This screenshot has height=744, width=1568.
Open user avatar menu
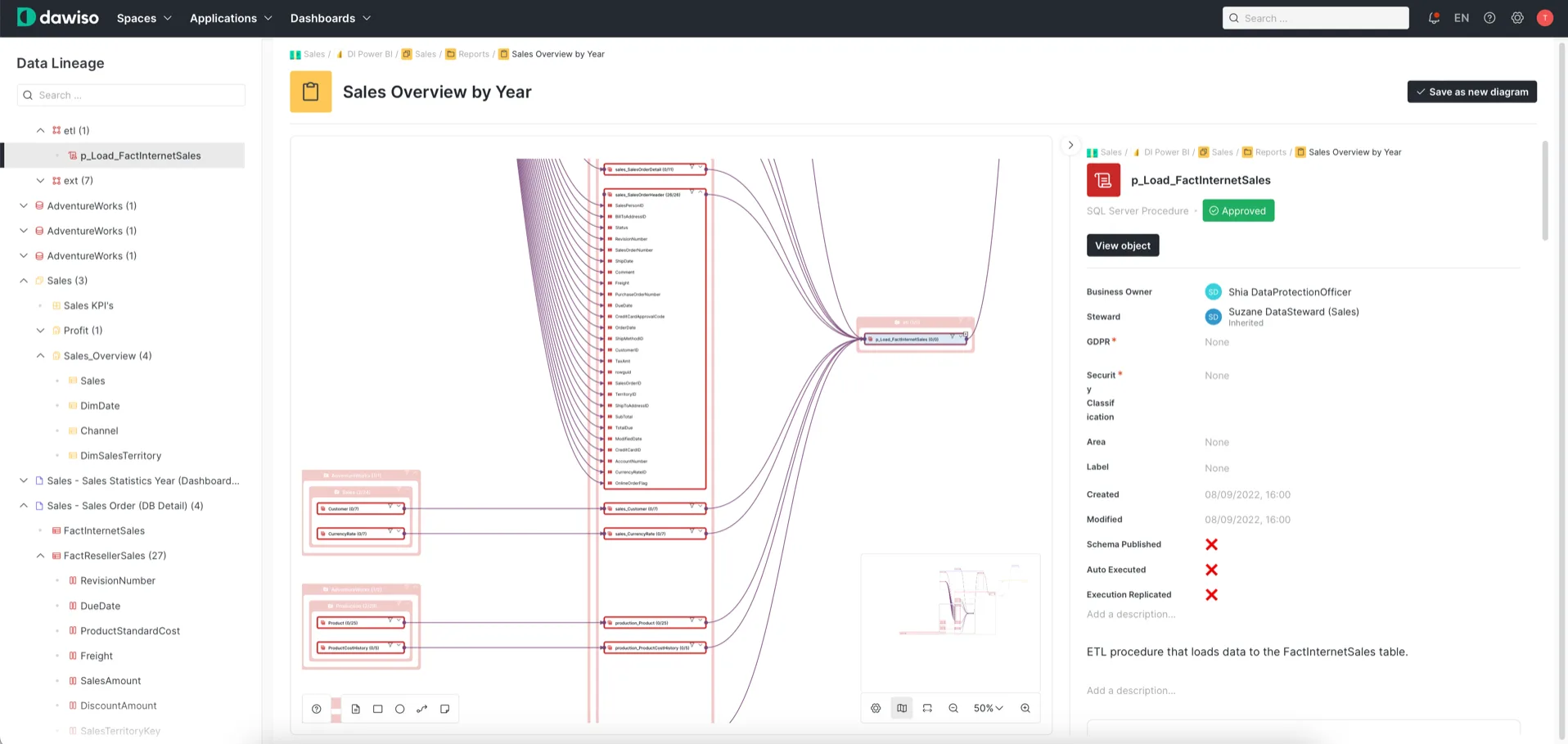(1545, 18)
